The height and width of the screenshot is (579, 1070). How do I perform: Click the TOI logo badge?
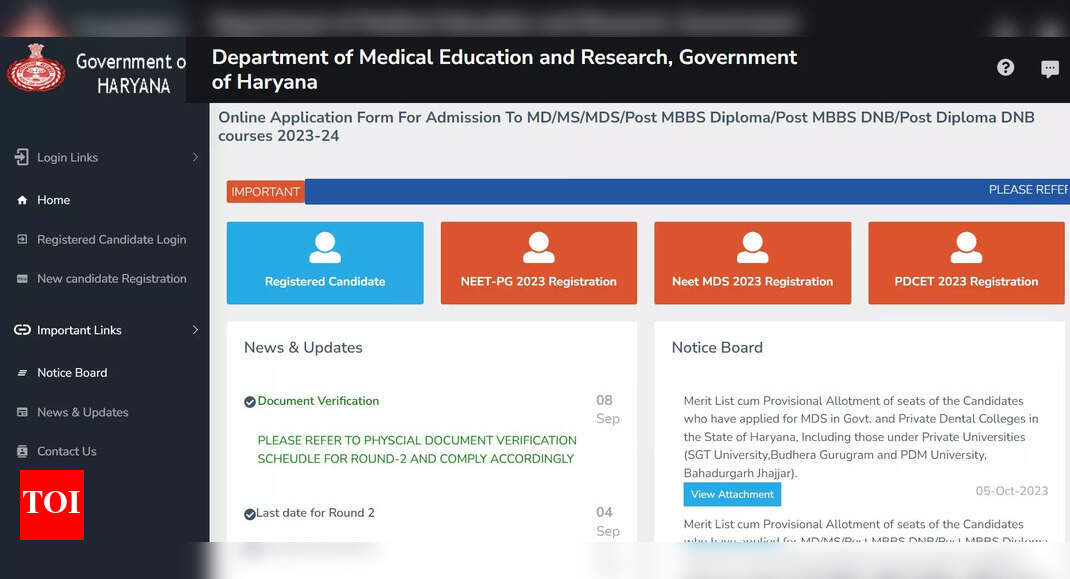click(52, 505)
